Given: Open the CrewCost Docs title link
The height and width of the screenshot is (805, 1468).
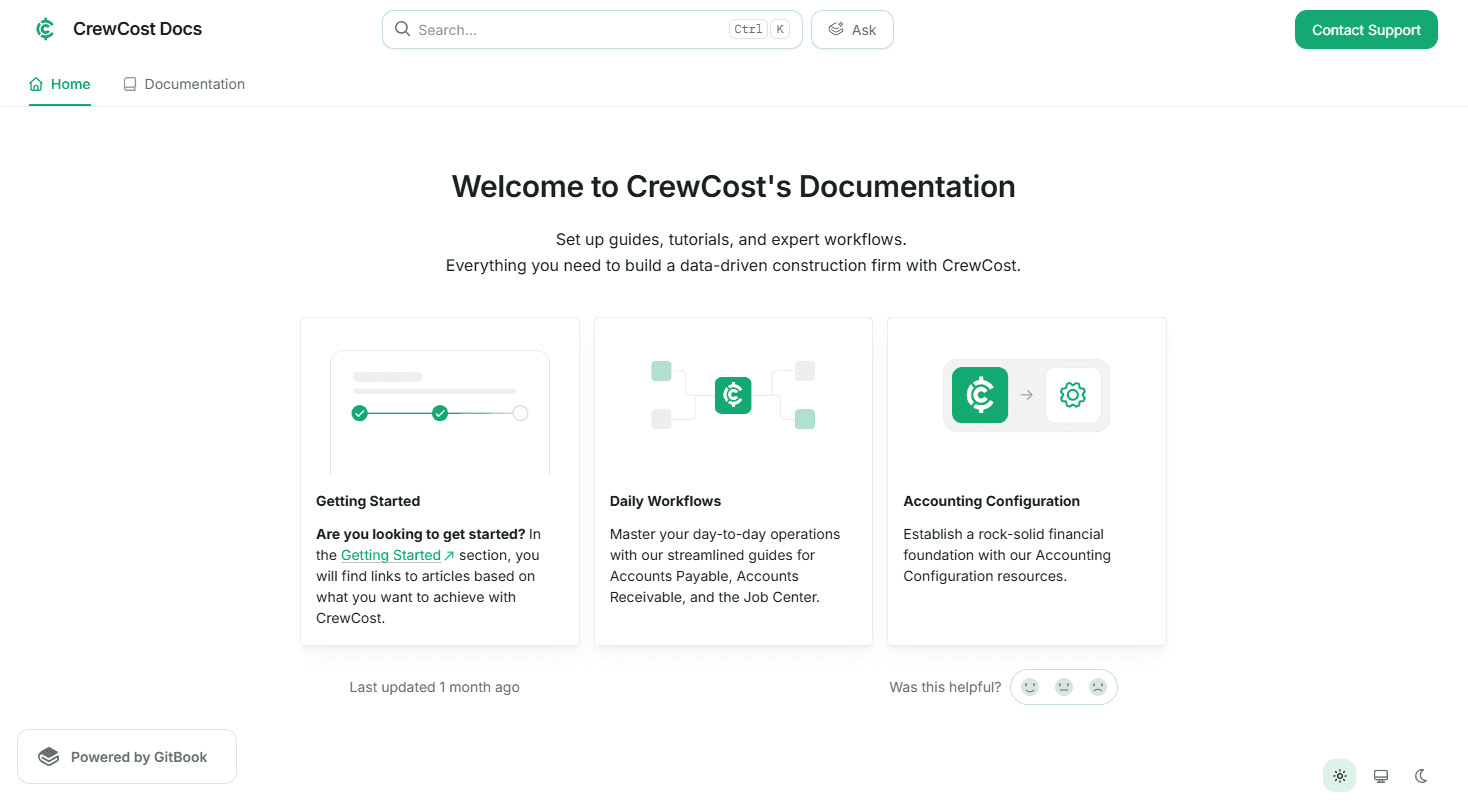Looking at the screenshot, I should (138, 29).
